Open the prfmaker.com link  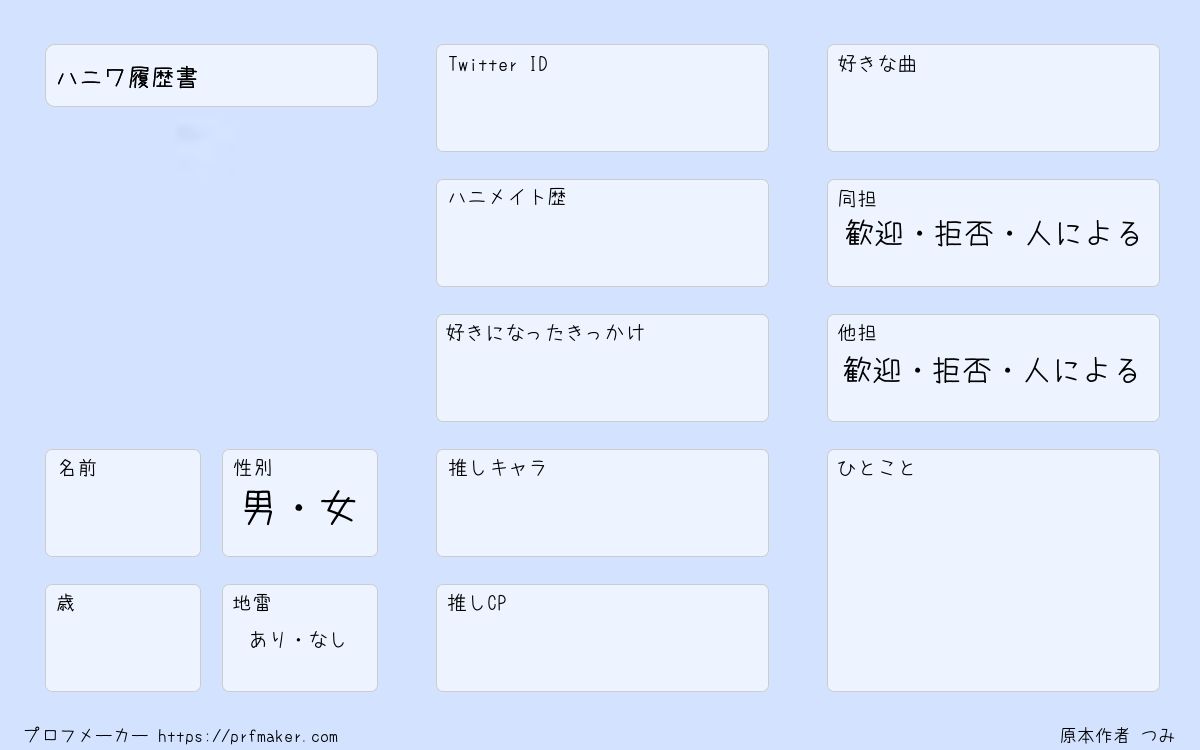(248, 737)
